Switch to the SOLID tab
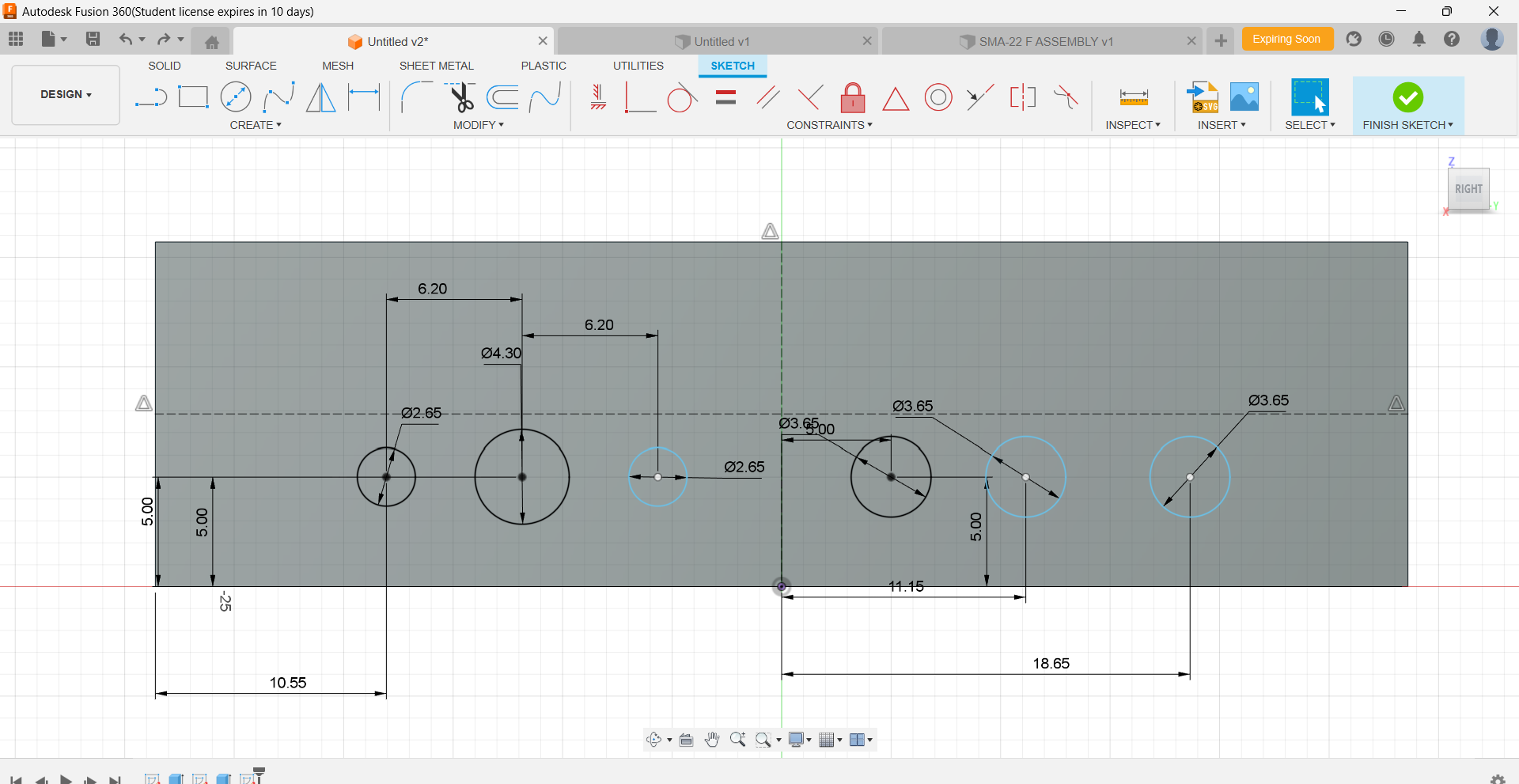 point(165,66)
